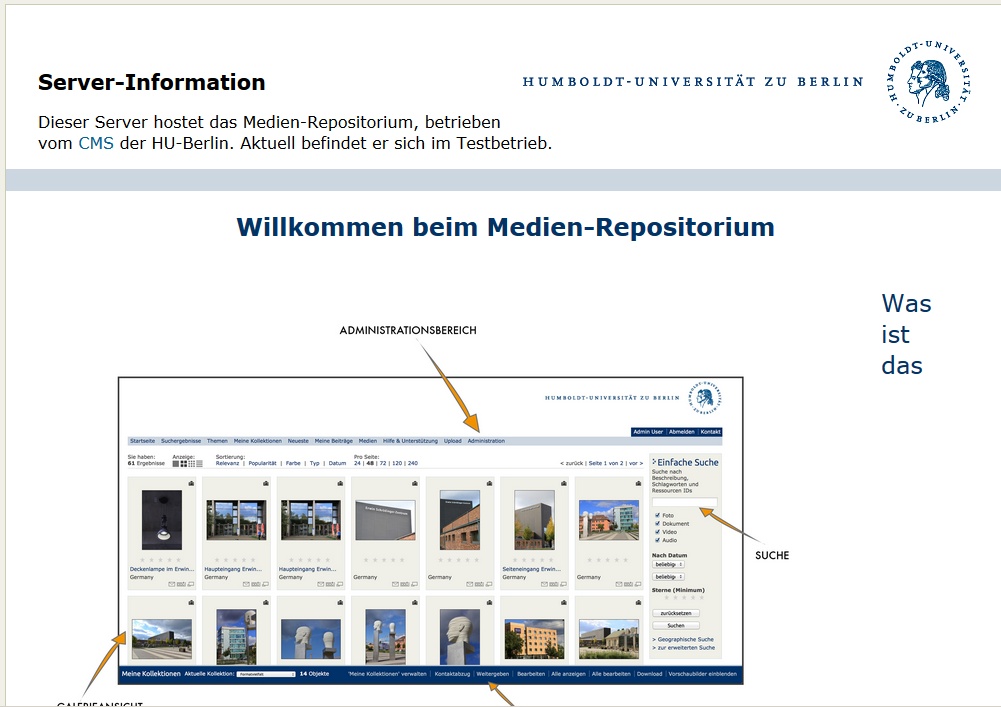Open the orange building thumbnail in the second row
The height and width of the screenshot is (707, 1001).
[x=534, y=639]
